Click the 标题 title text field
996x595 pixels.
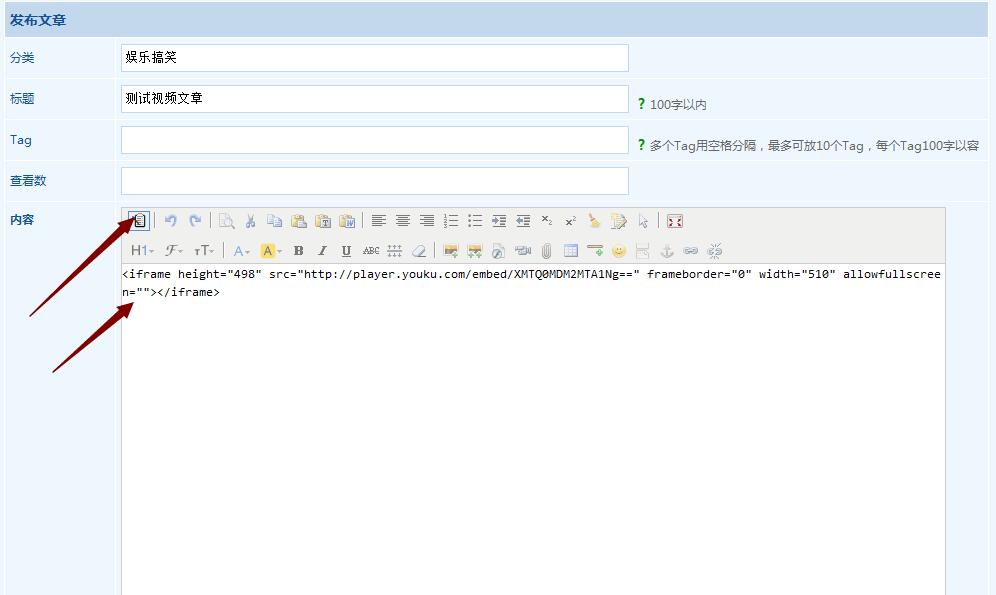point(374,99)
